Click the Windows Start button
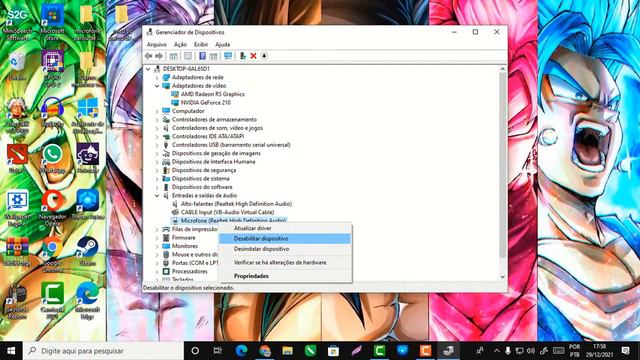The width and height of the screenshot is (640, 360). 11,351
